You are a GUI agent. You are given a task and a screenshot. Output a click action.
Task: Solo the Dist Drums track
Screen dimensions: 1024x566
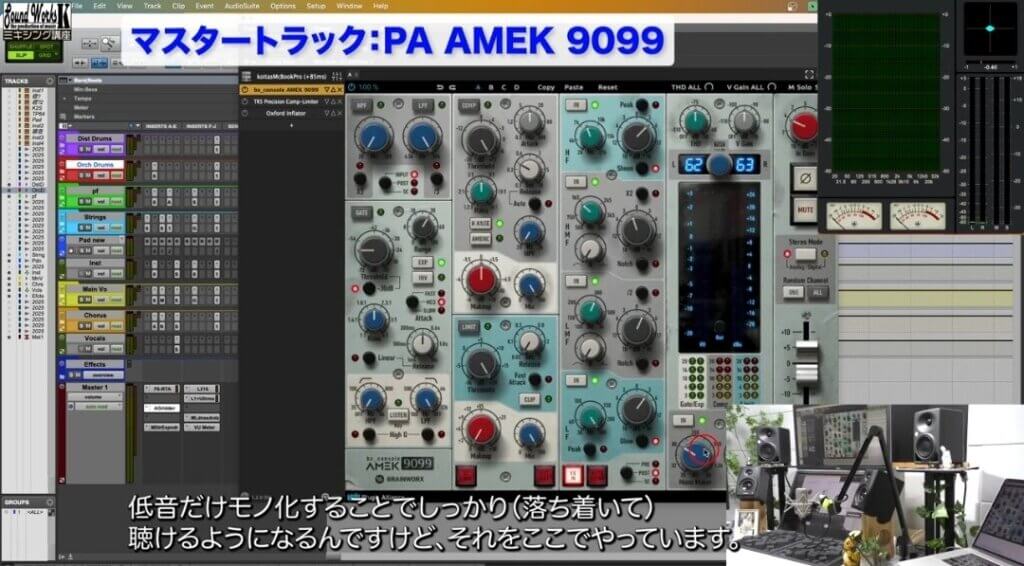coord(82,148)
